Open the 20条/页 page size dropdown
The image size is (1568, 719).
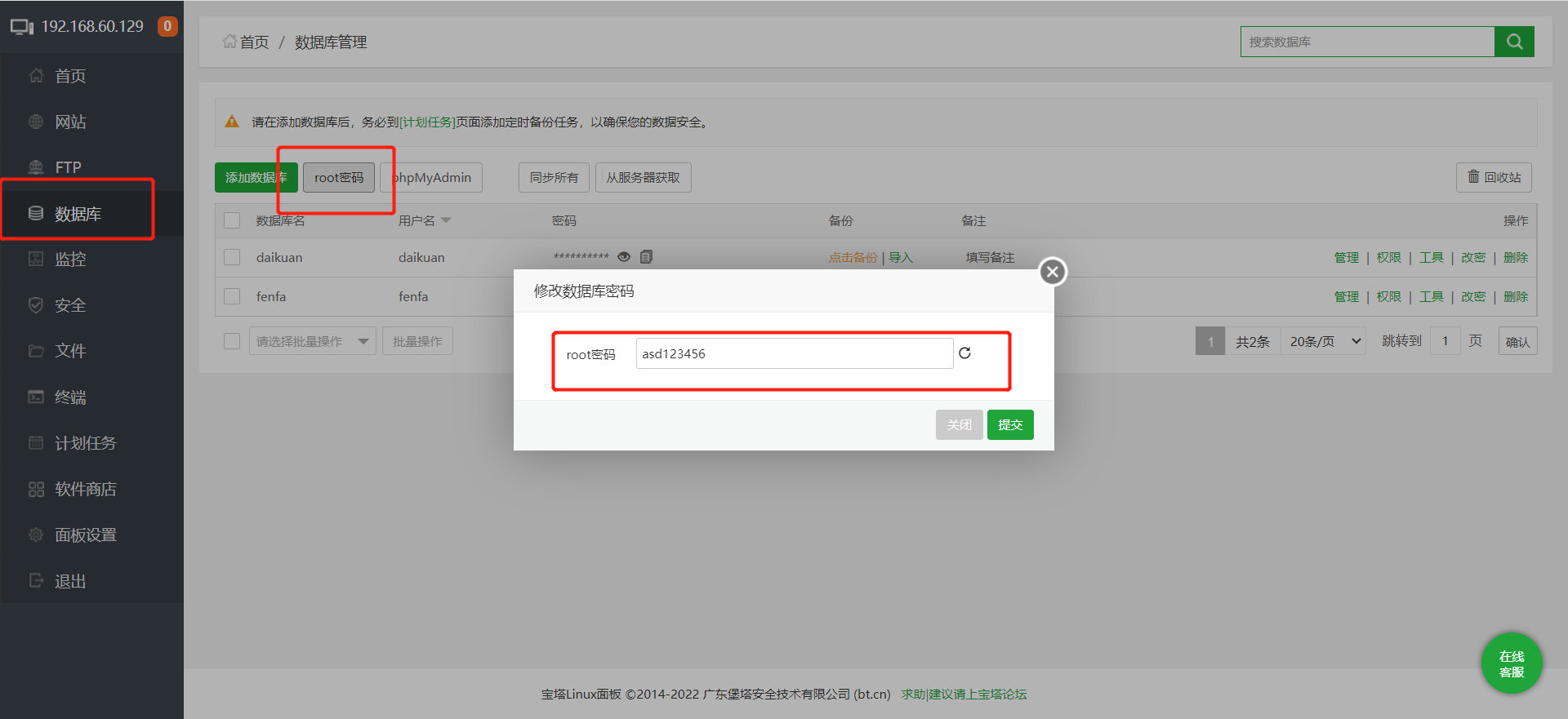tap(1323, 341)
